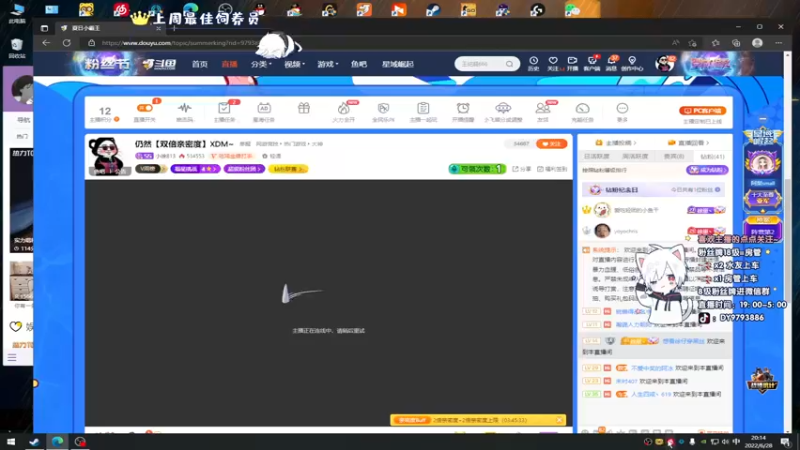Click the AD task icon in streamer toolbar

coord(264,108)
